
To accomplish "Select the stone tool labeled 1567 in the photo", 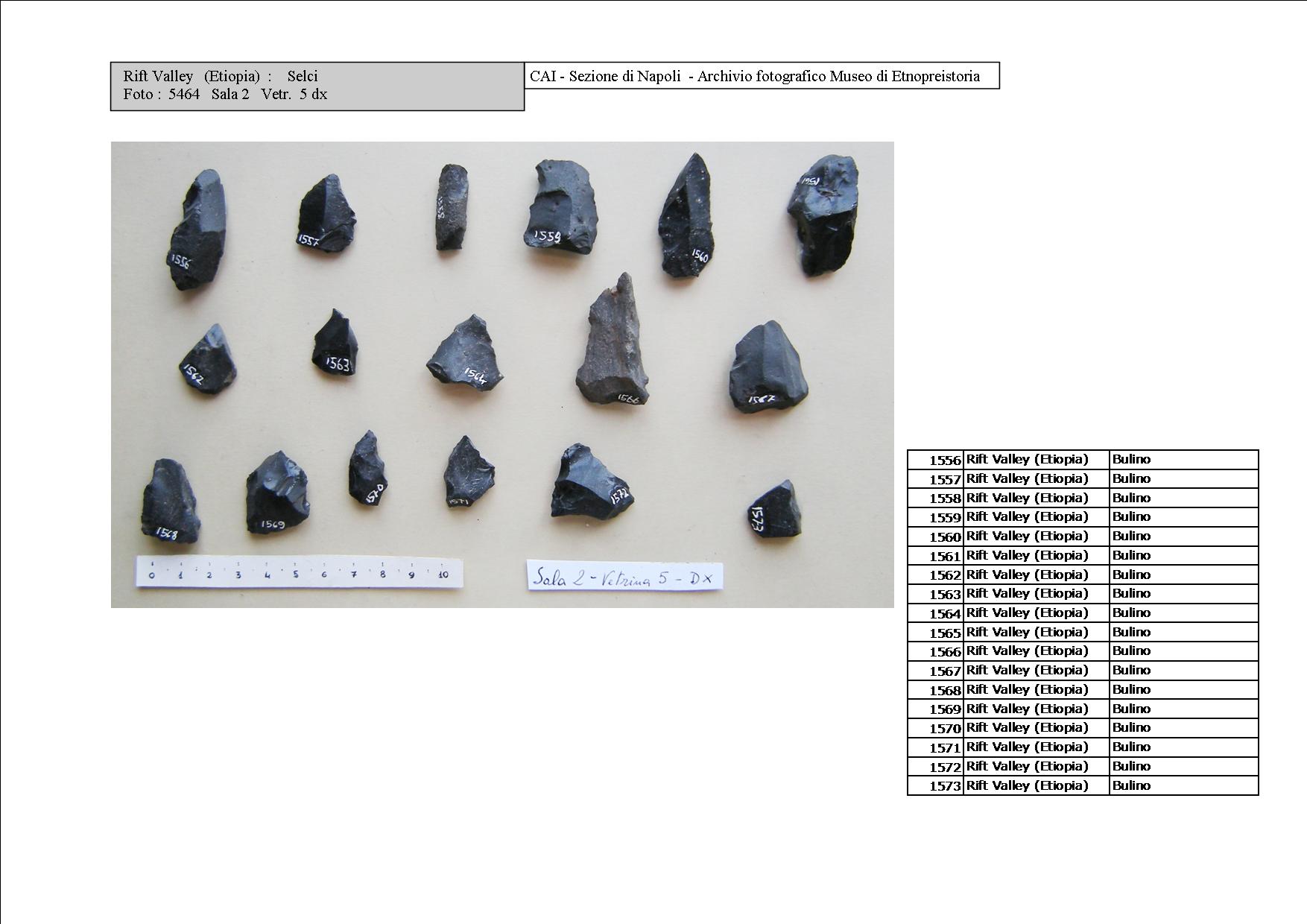I will pos(769,367).
